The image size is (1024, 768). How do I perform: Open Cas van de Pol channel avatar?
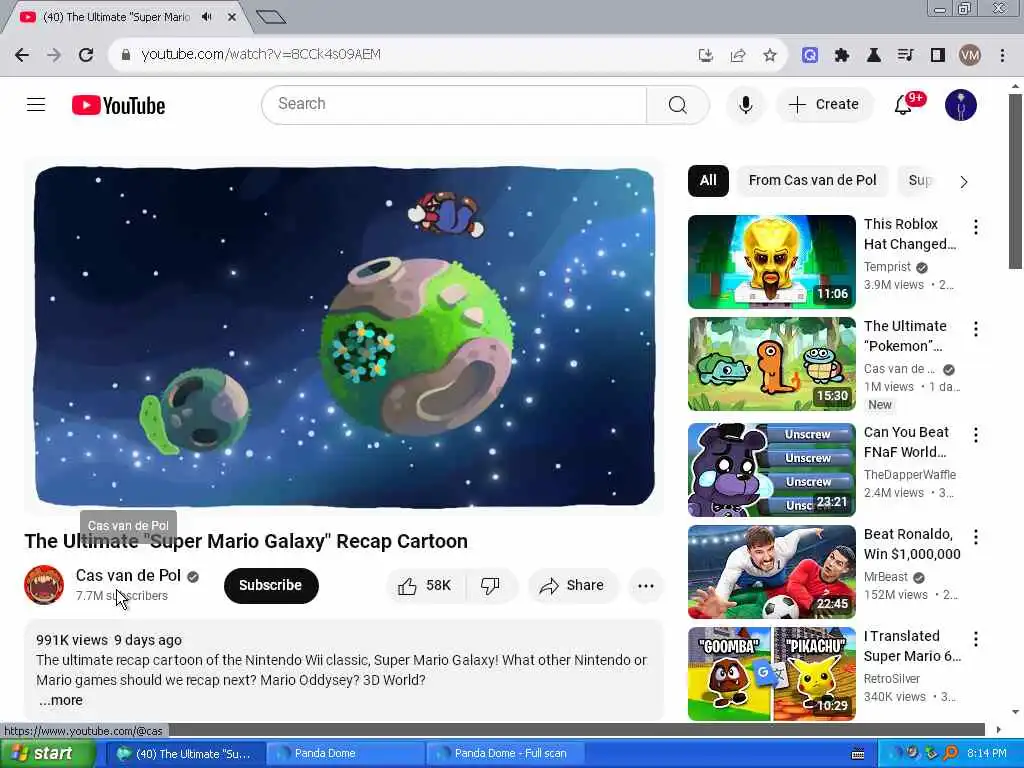44,584
